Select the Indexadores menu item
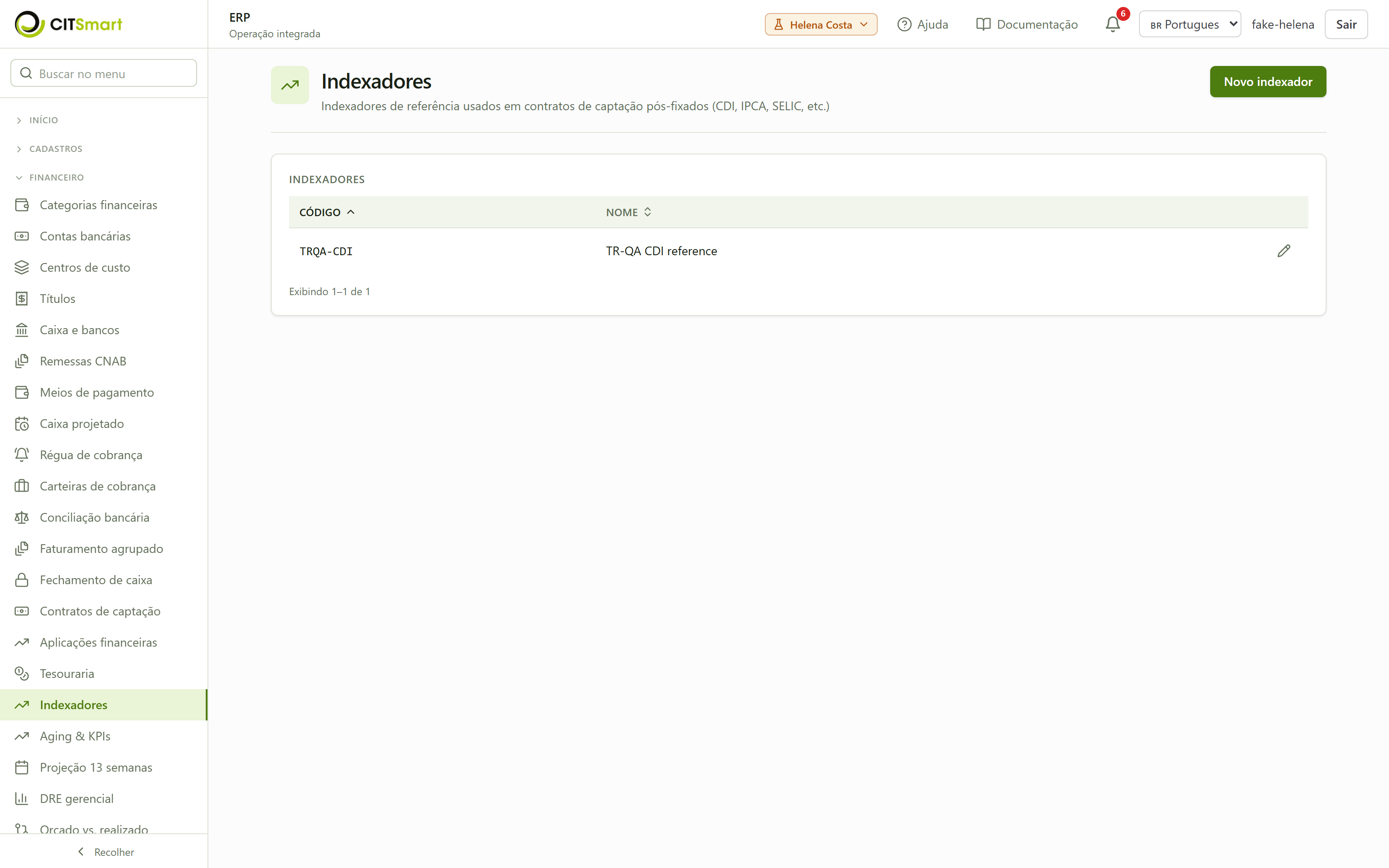Screen dimensions: 1389x868 pyautogui.click(x=103, y=705)
